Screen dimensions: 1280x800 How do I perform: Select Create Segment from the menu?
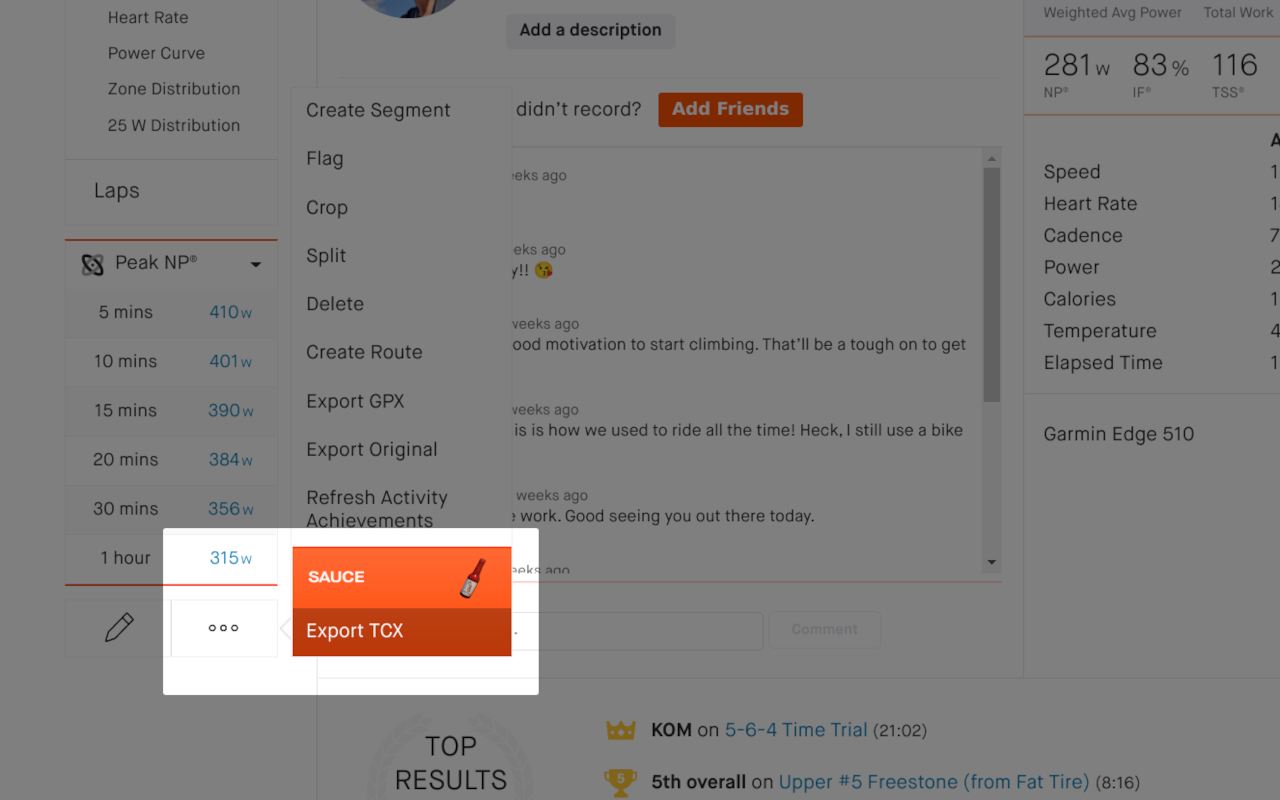[378, 110]
